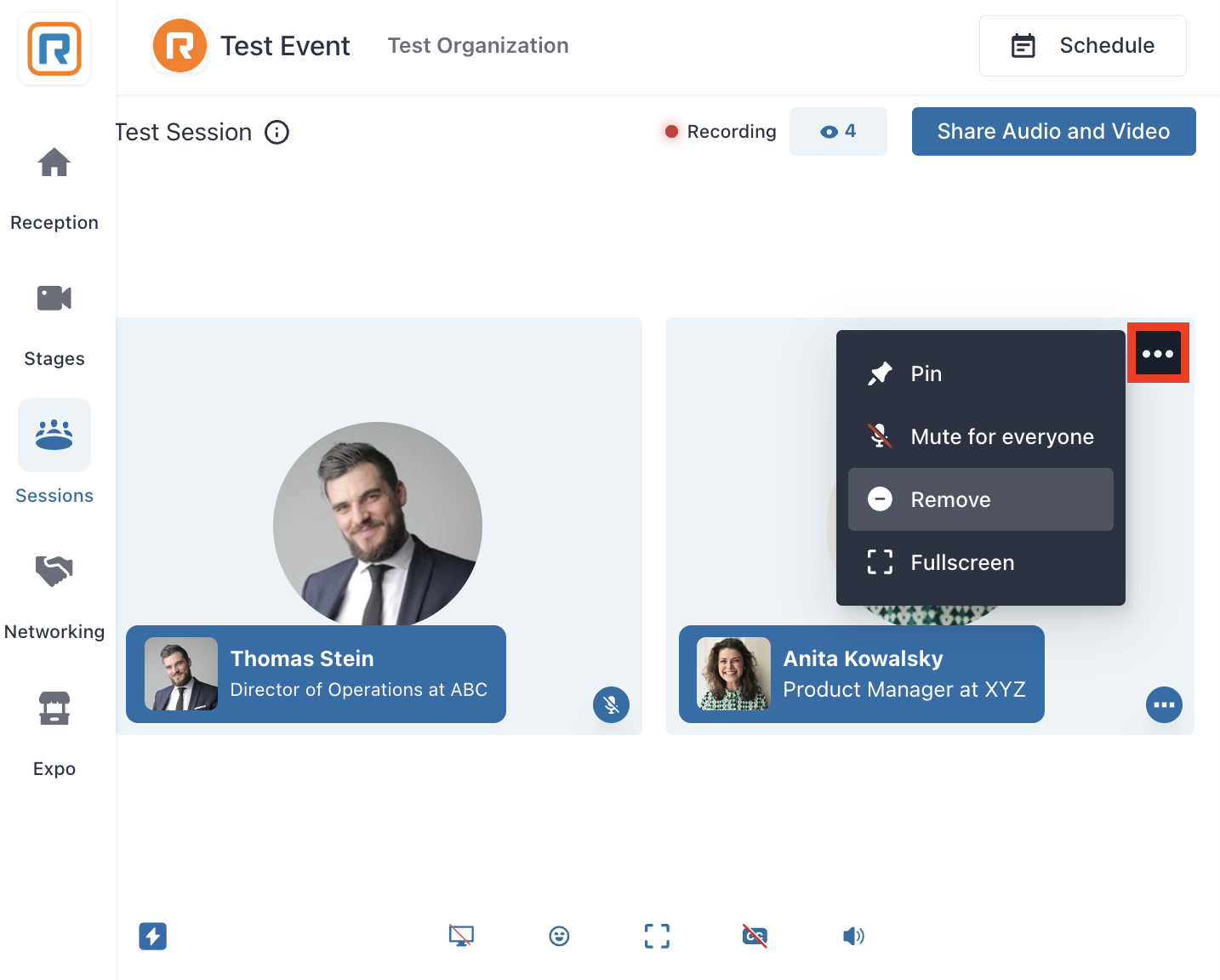
Task: Click Thomas Stein's large circular avatar
Action: (378, 524)
